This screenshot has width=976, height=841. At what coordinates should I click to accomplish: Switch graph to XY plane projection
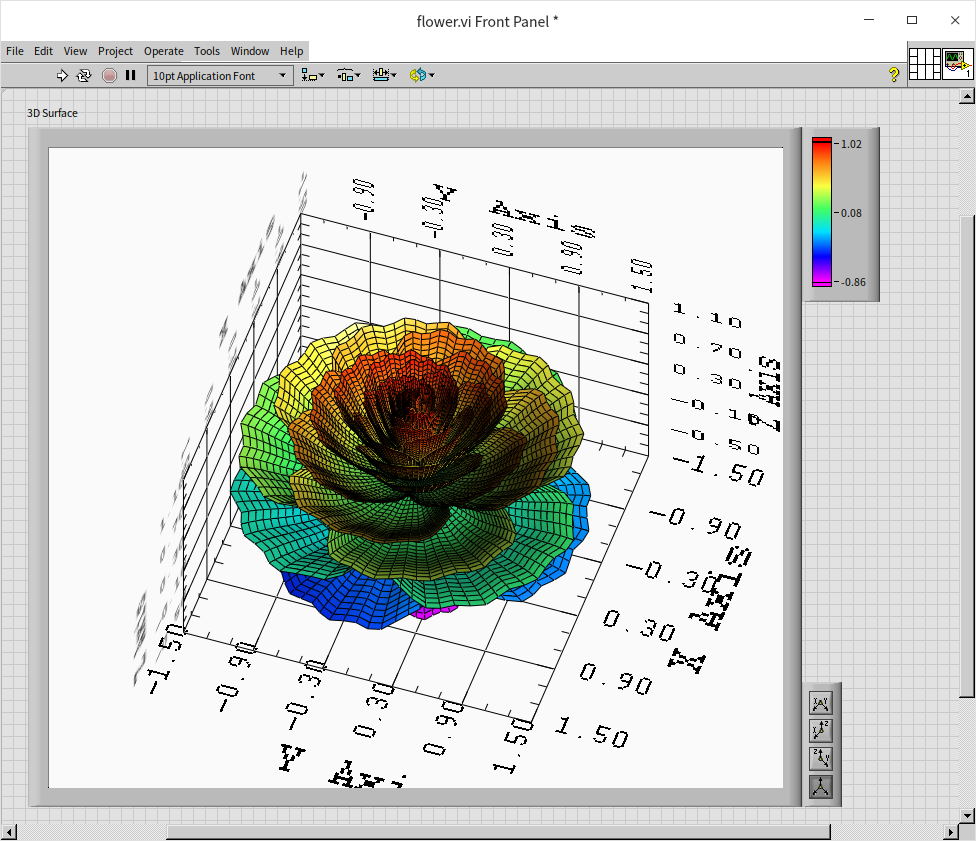tap(820, 704)
